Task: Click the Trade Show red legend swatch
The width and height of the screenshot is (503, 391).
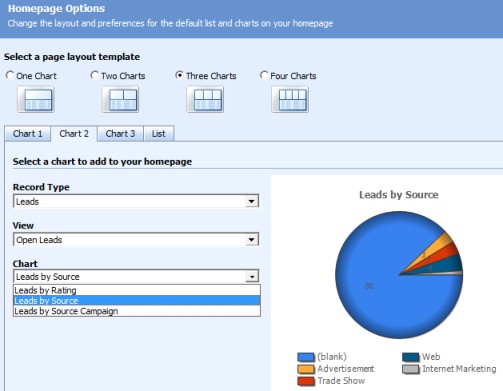Action: pos(306,381)
